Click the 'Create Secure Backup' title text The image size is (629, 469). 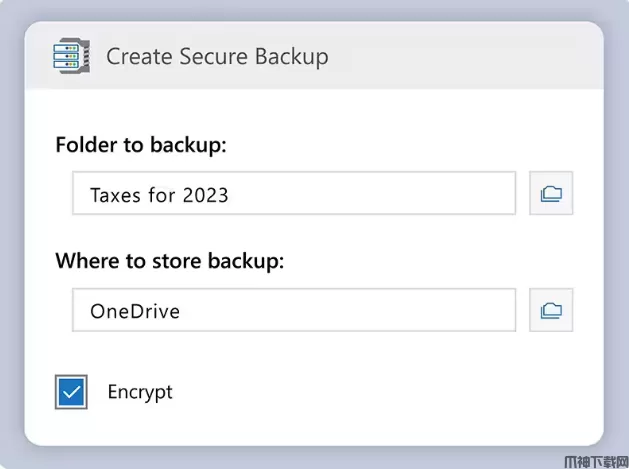[217, 57]
